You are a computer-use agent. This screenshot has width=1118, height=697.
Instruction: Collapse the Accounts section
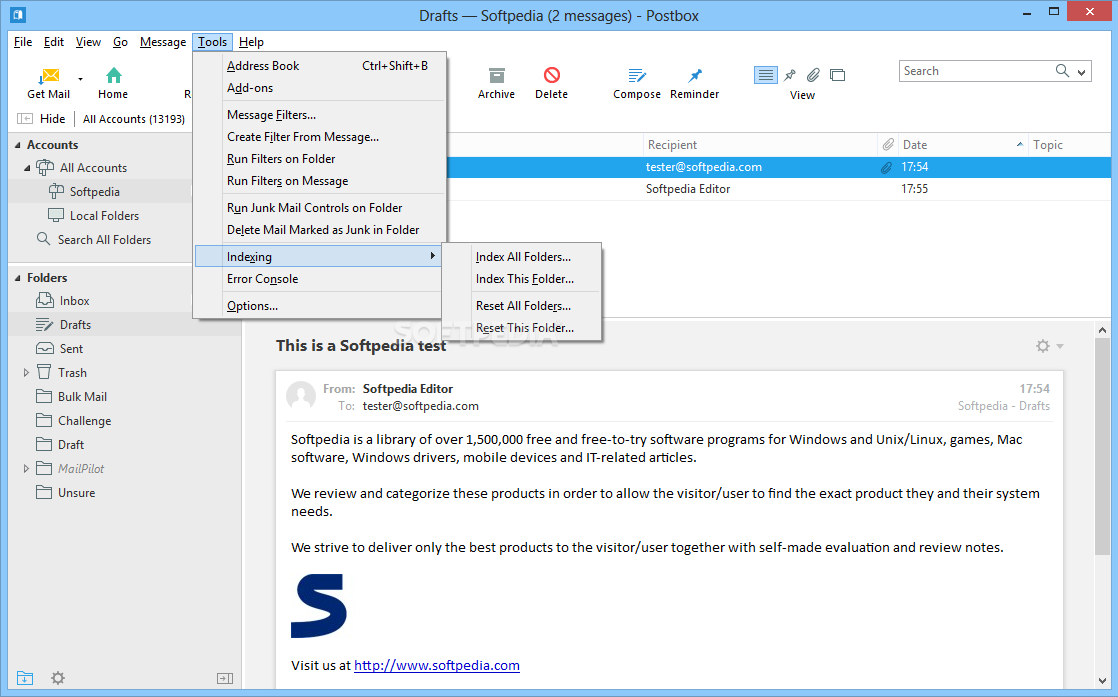pos(18,145)
